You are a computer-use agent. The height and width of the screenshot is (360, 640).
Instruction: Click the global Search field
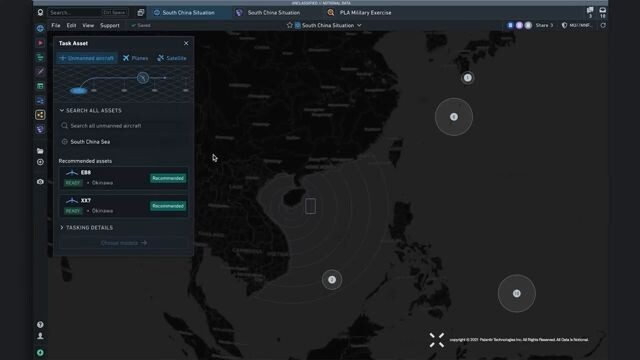click(88, 13)
